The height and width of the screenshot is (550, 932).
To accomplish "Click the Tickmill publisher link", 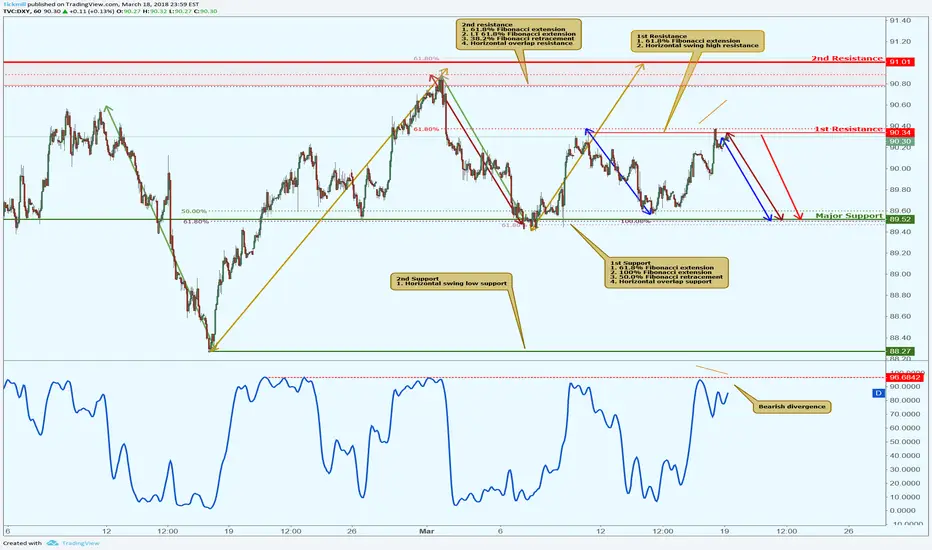I will tap(14, 4).
